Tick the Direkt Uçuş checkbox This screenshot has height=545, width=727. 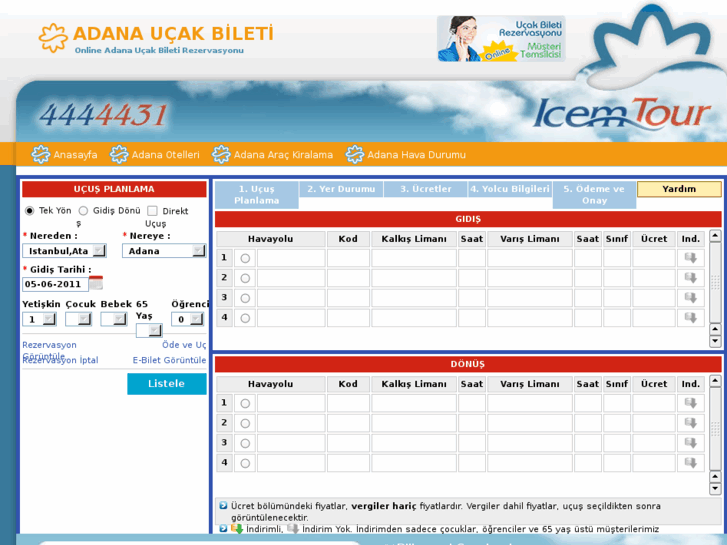(x=152, y=211)
